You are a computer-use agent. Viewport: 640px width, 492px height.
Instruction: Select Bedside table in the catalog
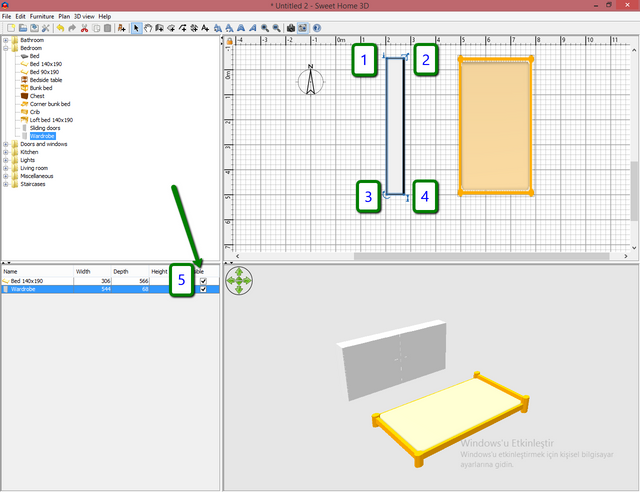46,80
